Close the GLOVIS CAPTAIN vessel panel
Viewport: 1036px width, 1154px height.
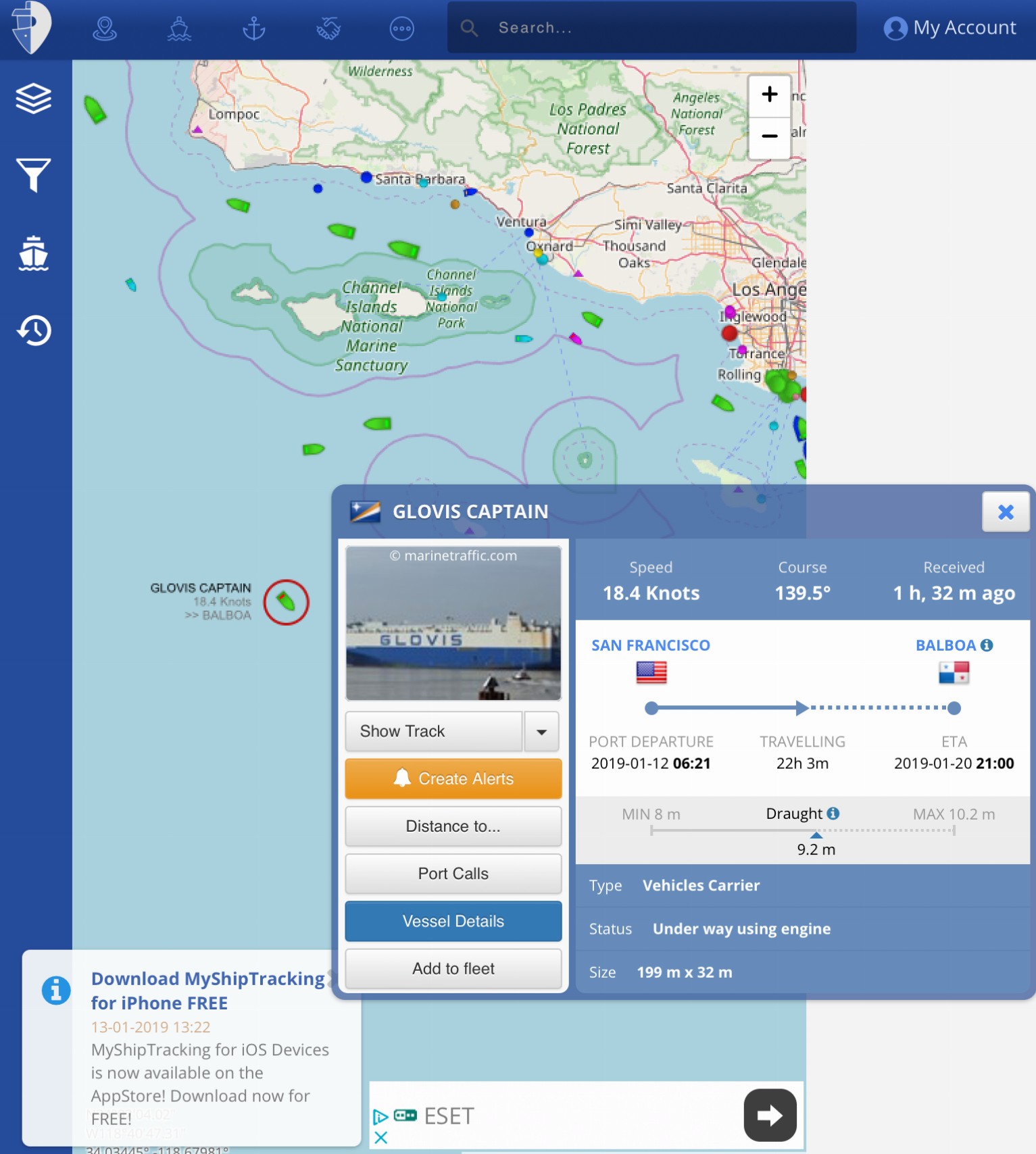pyautogui.click(x=1006, y=512)
